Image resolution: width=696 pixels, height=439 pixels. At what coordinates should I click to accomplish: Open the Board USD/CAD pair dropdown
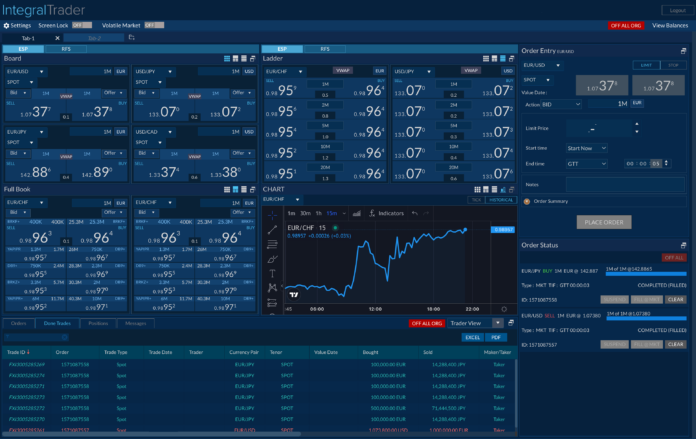[154, 132]
